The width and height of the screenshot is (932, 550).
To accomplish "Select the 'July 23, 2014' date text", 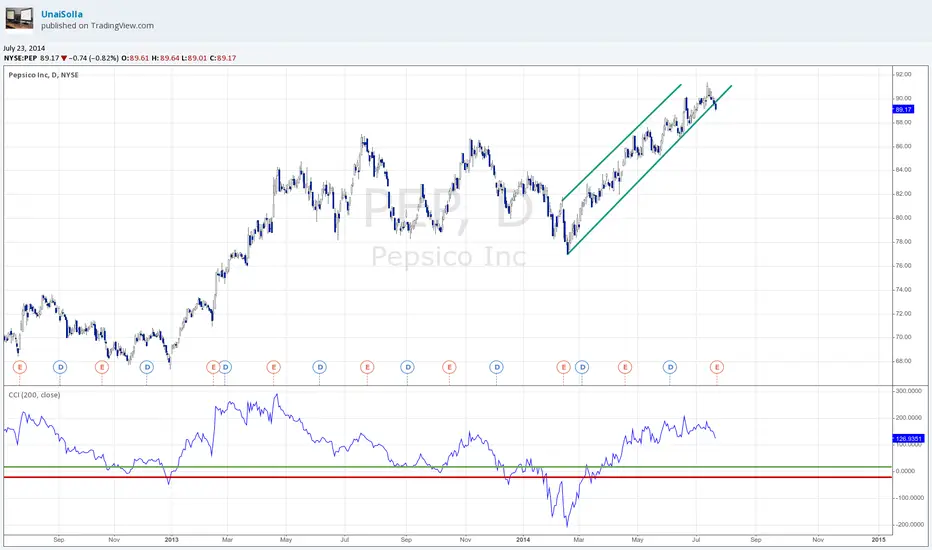I will pyautogui.click(x=24, y=48).
